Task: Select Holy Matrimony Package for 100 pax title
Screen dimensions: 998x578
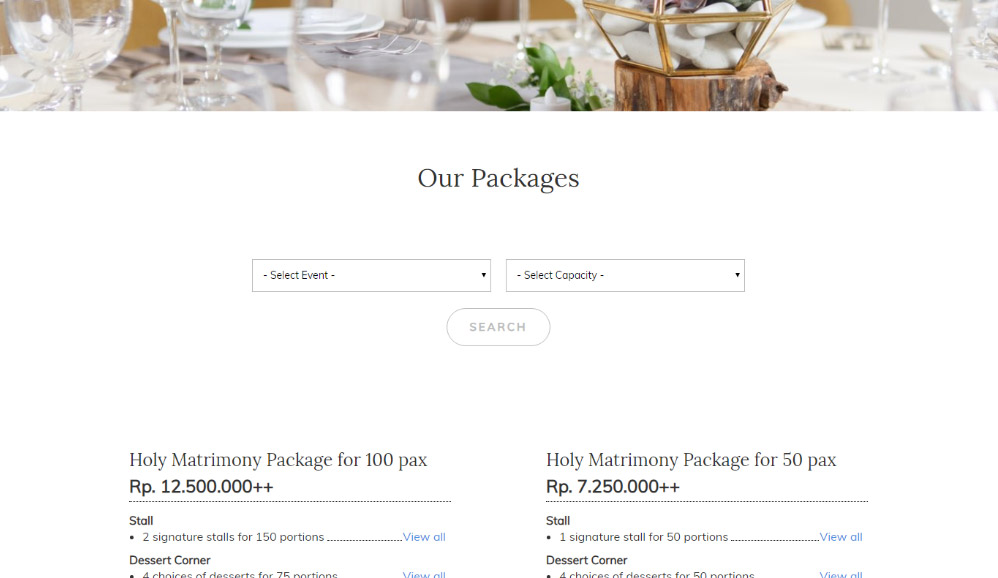Action: pyautogui.click(x=278, y=460)
